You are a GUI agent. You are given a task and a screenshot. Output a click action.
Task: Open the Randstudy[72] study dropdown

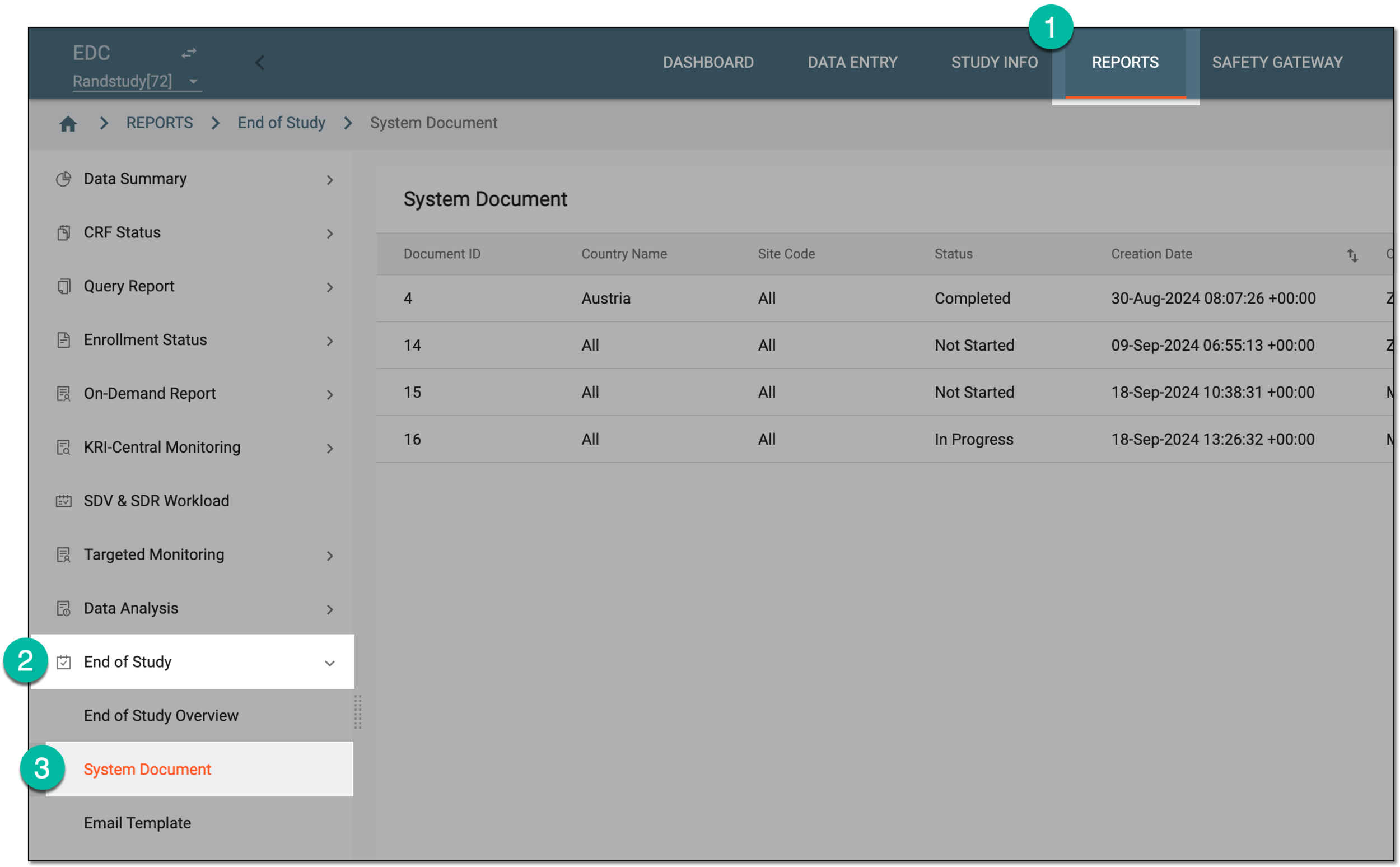pos(137,81)
